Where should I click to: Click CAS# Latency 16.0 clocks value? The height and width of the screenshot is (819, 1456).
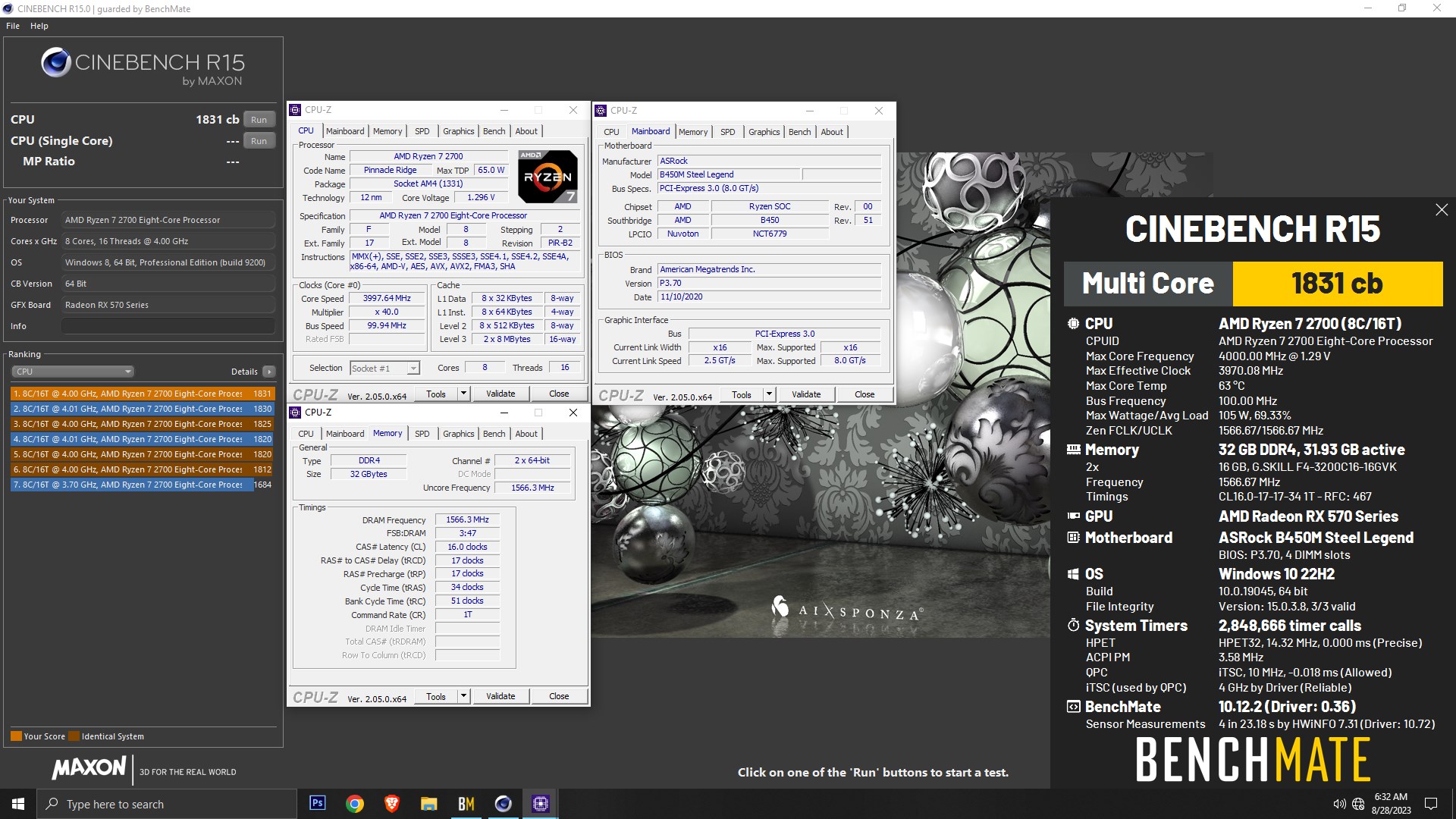tap(467, 547)
